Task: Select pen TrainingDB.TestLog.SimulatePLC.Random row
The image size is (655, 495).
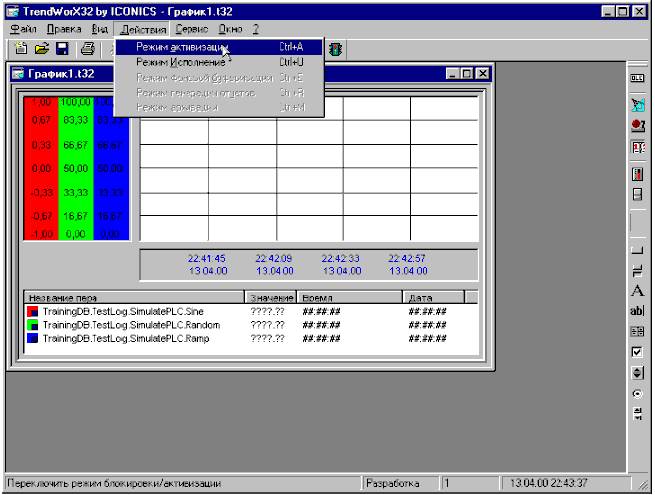Action: (251, 325)
